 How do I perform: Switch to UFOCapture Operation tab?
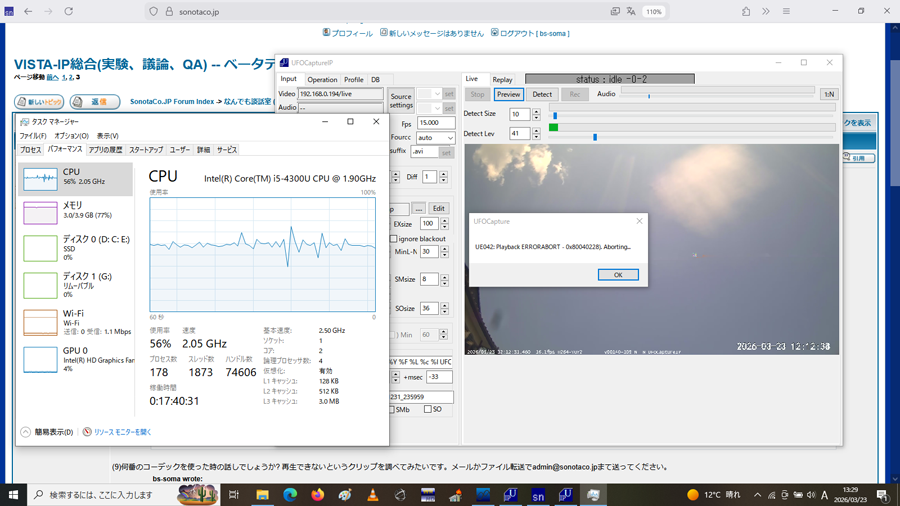click(x=321, y=80)
